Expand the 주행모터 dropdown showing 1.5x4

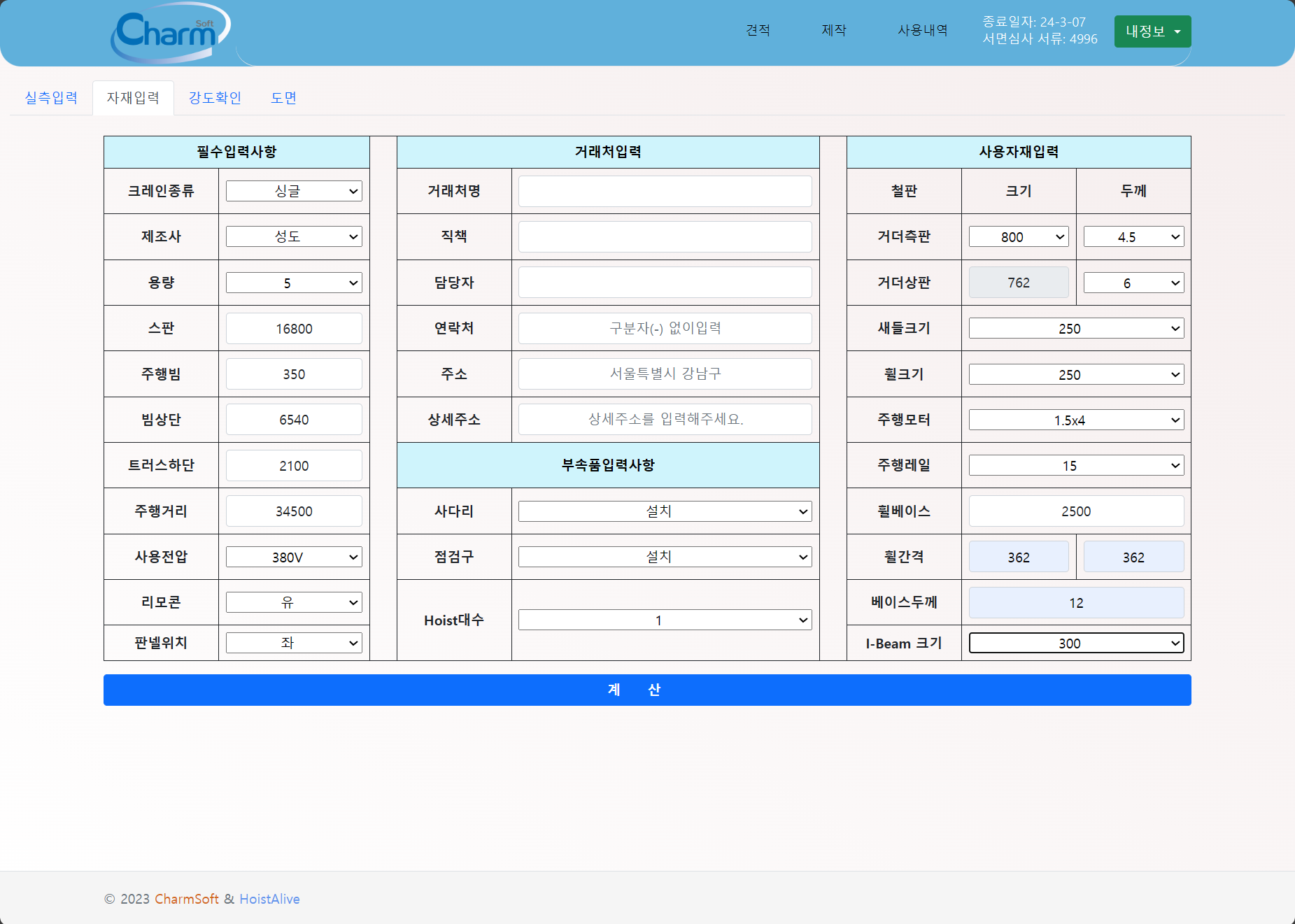[1075, 420]
